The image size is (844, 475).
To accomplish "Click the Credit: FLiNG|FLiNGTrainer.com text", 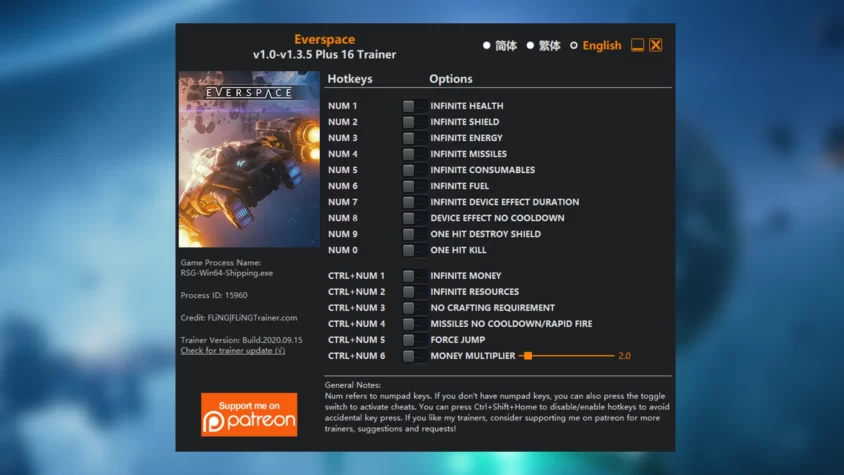I will (238, 318).
